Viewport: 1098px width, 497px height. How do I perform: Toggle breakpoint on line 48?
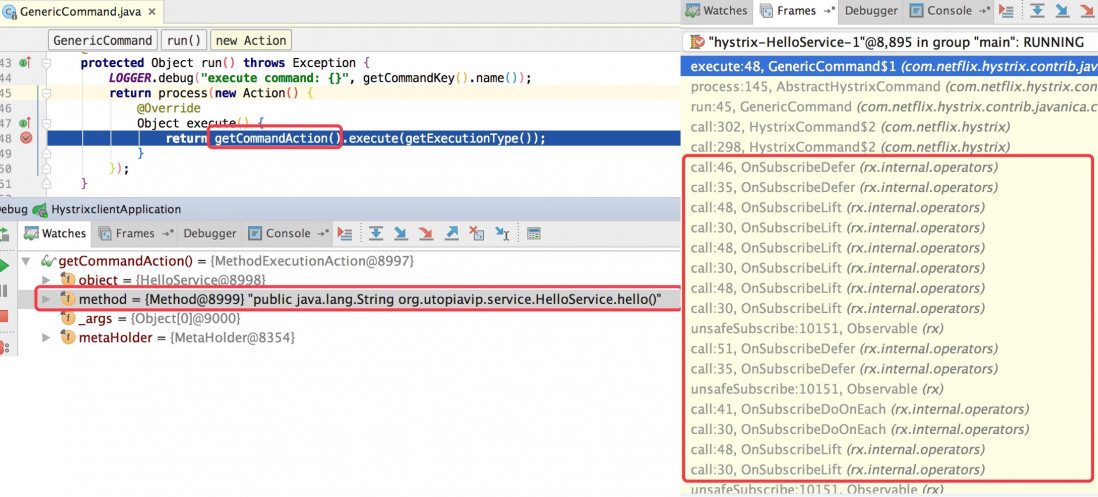click(x=27, y=138)
